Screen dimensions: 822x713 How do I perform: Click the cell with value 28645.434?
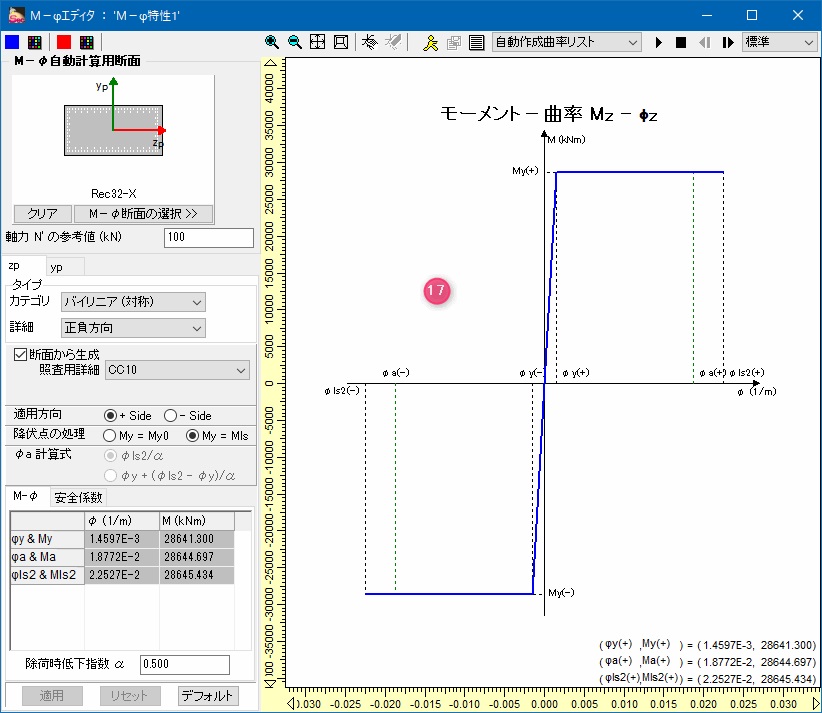(x=197, y=575)
